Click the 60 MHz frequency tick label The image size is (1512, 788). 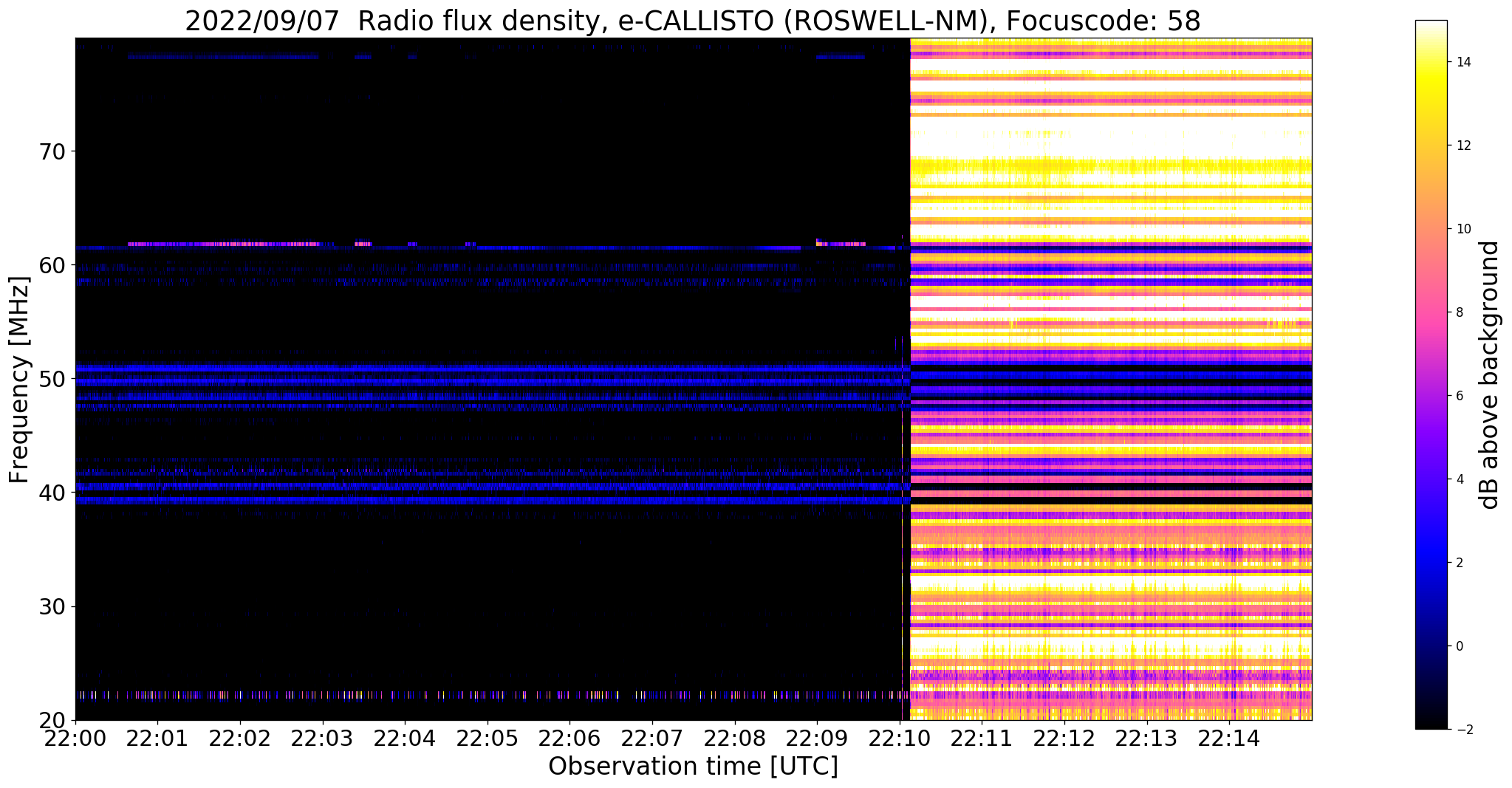pos(52,265)
